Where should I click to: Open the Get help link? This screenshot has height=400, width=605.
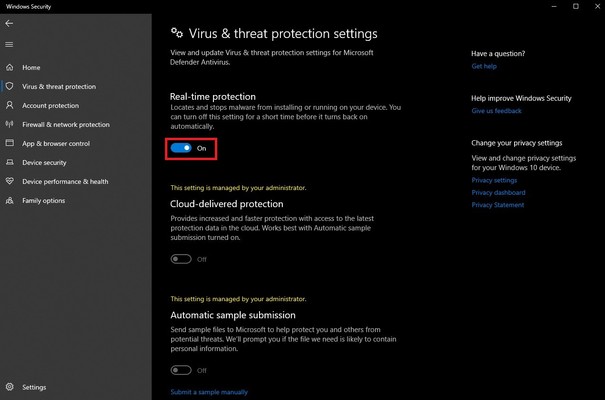(484, 66)
